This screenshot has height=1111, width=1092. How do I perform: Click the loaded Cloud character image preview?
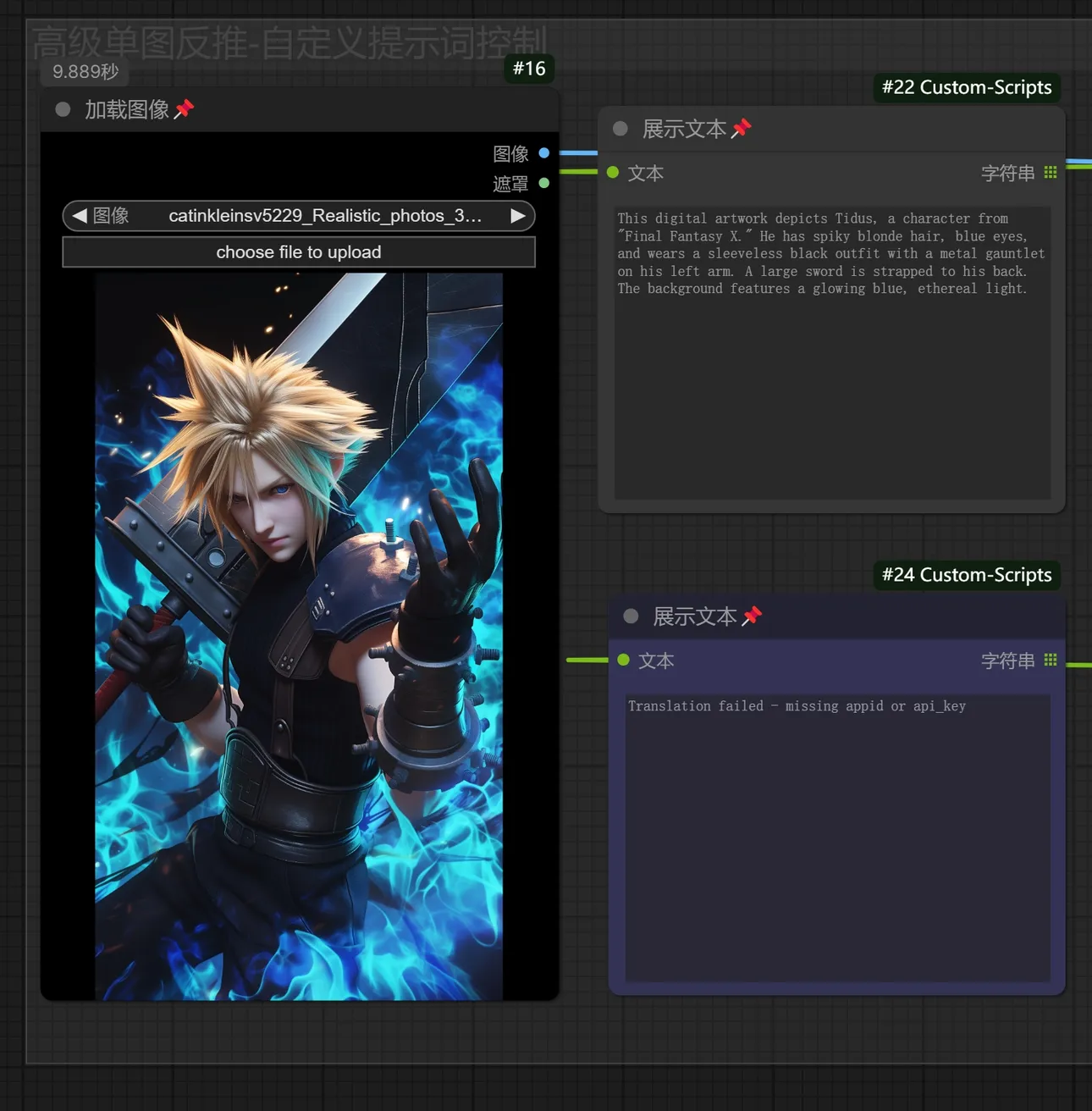click(x=299, y=637)
